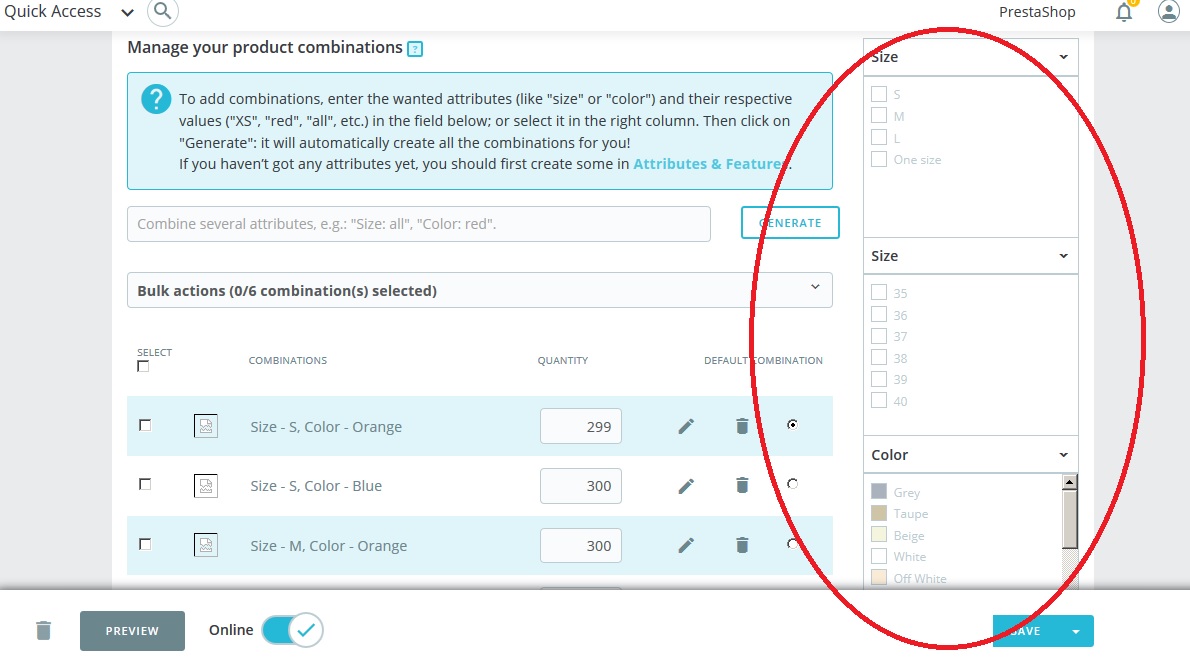Check the Size S, Color Blue row

[x=145, y=484]
